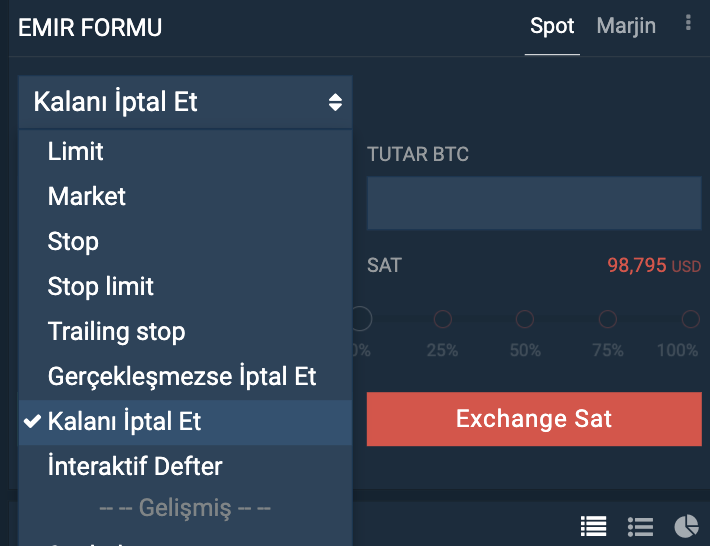Choose Limit from the order type list

coord(186,151)
